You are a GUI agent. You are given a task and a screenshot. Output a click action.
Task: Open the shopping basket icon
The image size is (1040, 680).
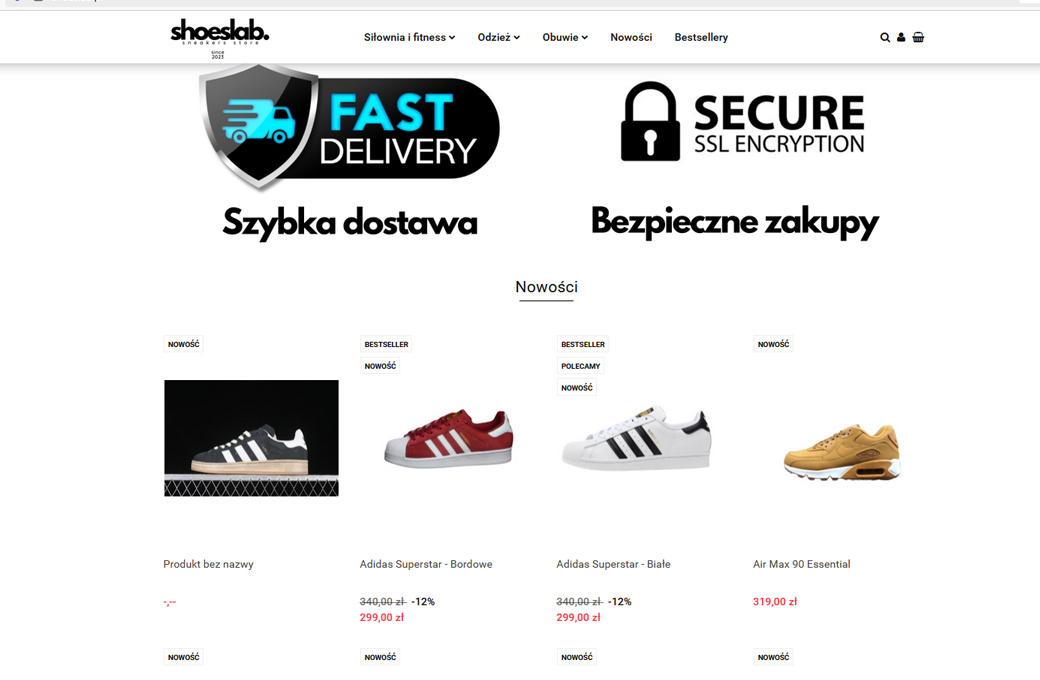pos(918,37)
